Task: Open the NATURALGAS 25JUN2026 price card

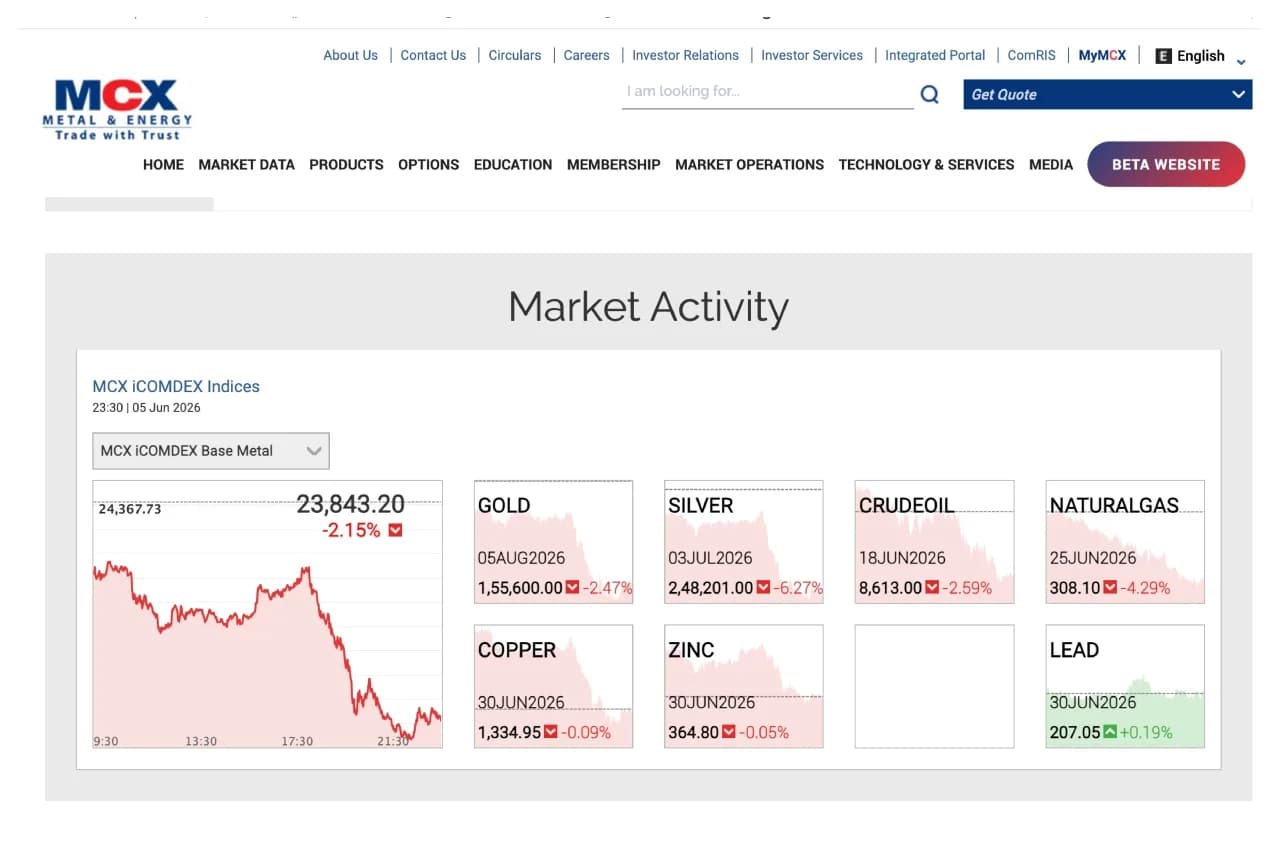Action: [x=1125, y=542]
